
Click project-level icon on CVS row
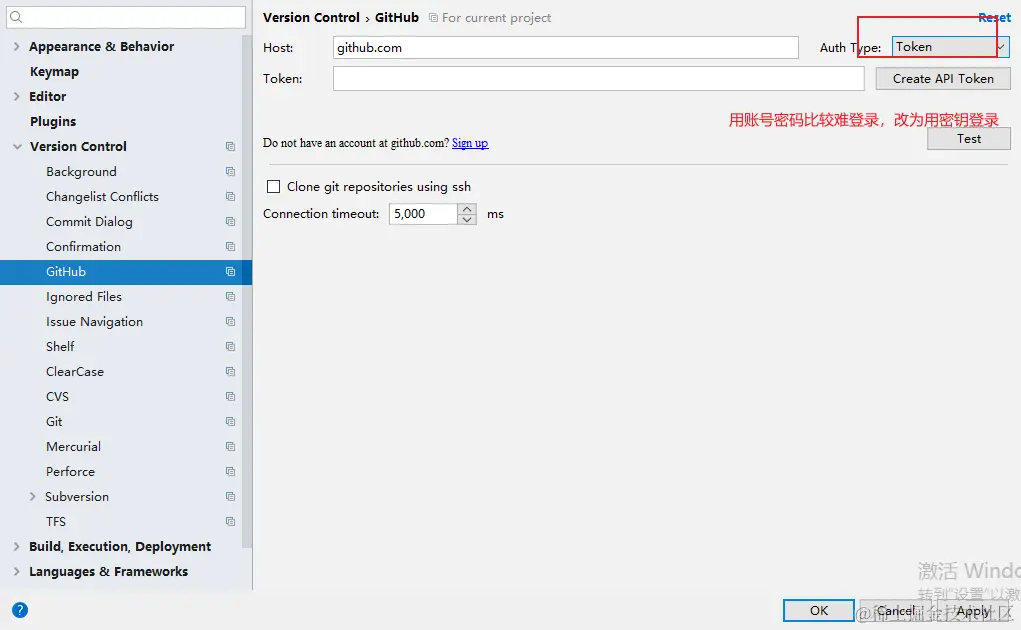(x=230, y=396)
